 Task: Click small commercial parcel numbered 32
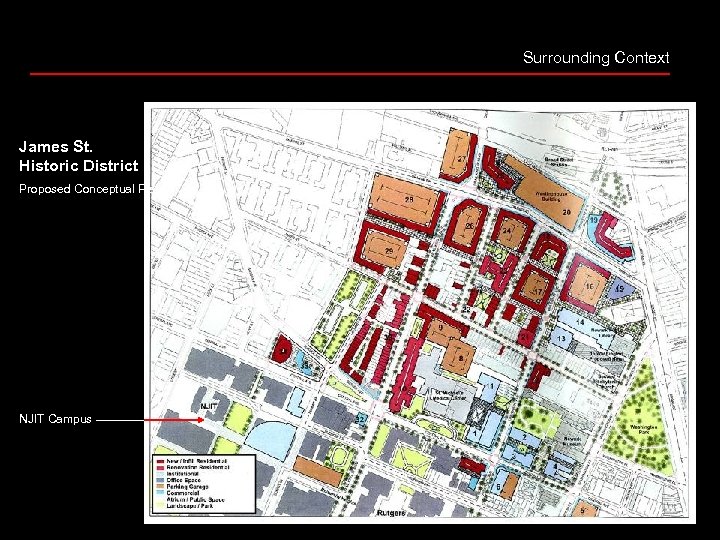pyautogui.click(x=361, y=419)
